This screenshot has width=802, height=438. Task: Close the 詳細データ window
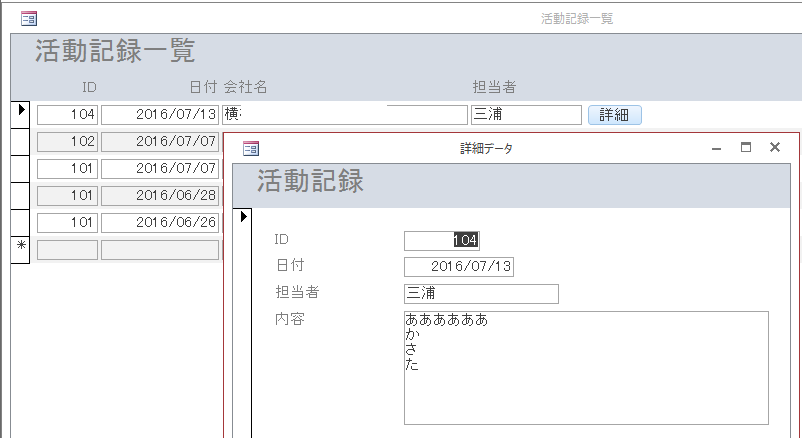774,148
